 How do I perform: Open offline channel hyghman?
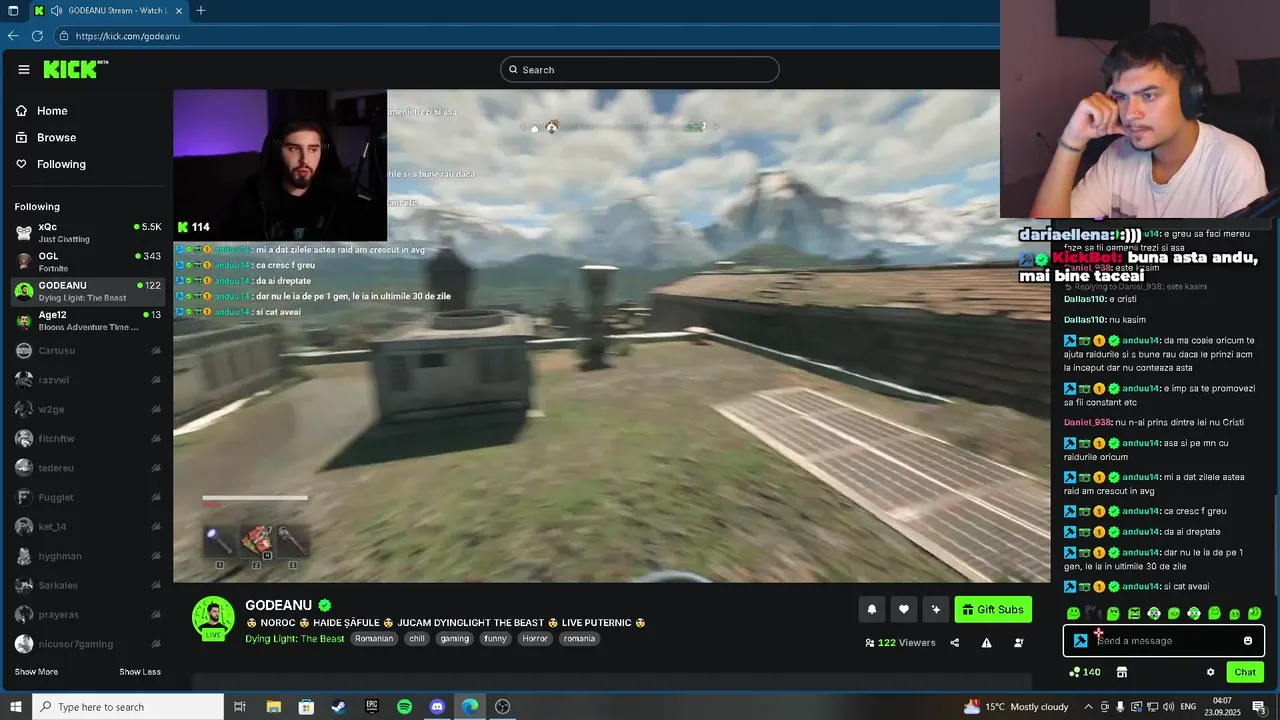[x=88, y=556]
